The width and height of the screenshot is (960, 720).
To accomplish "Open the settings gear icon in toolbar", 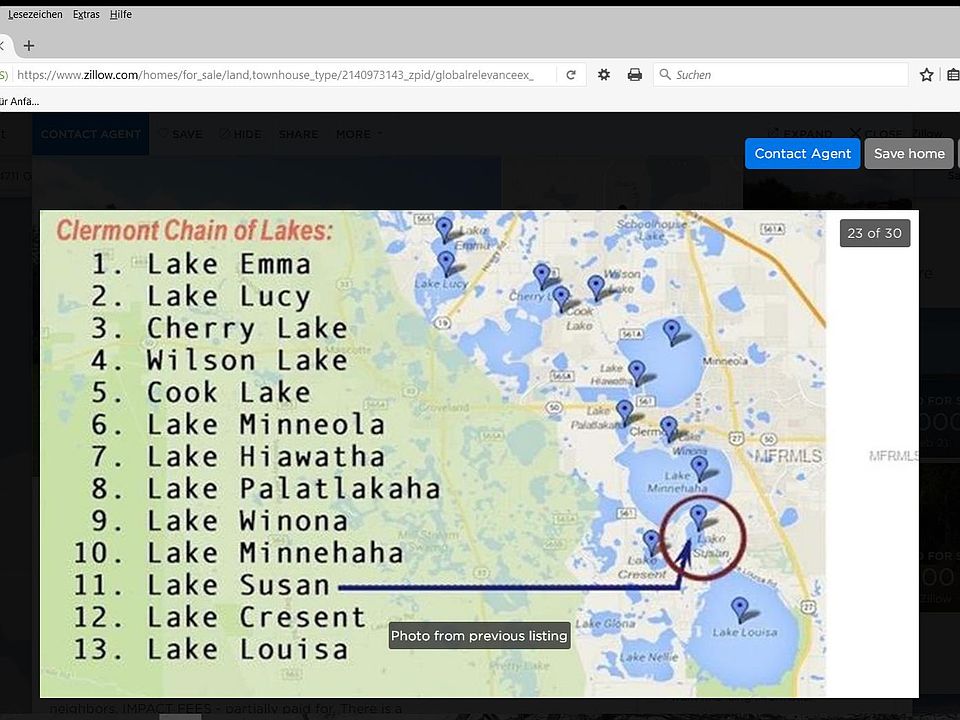I will click(x=604, y=75).
